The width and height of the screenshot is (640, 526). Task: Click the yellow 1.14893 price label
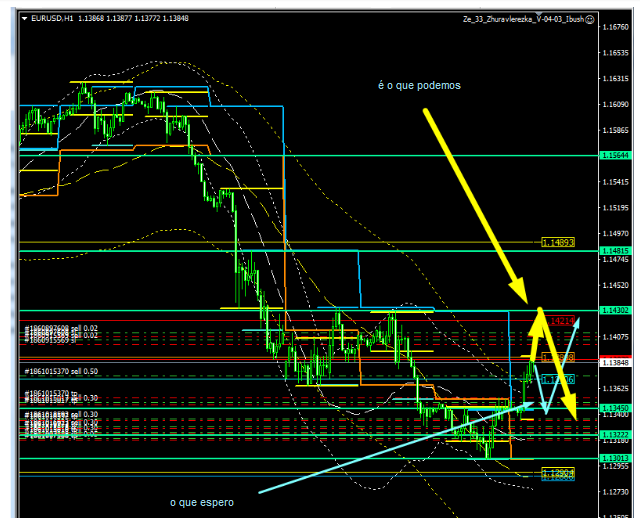pos(556,242)
